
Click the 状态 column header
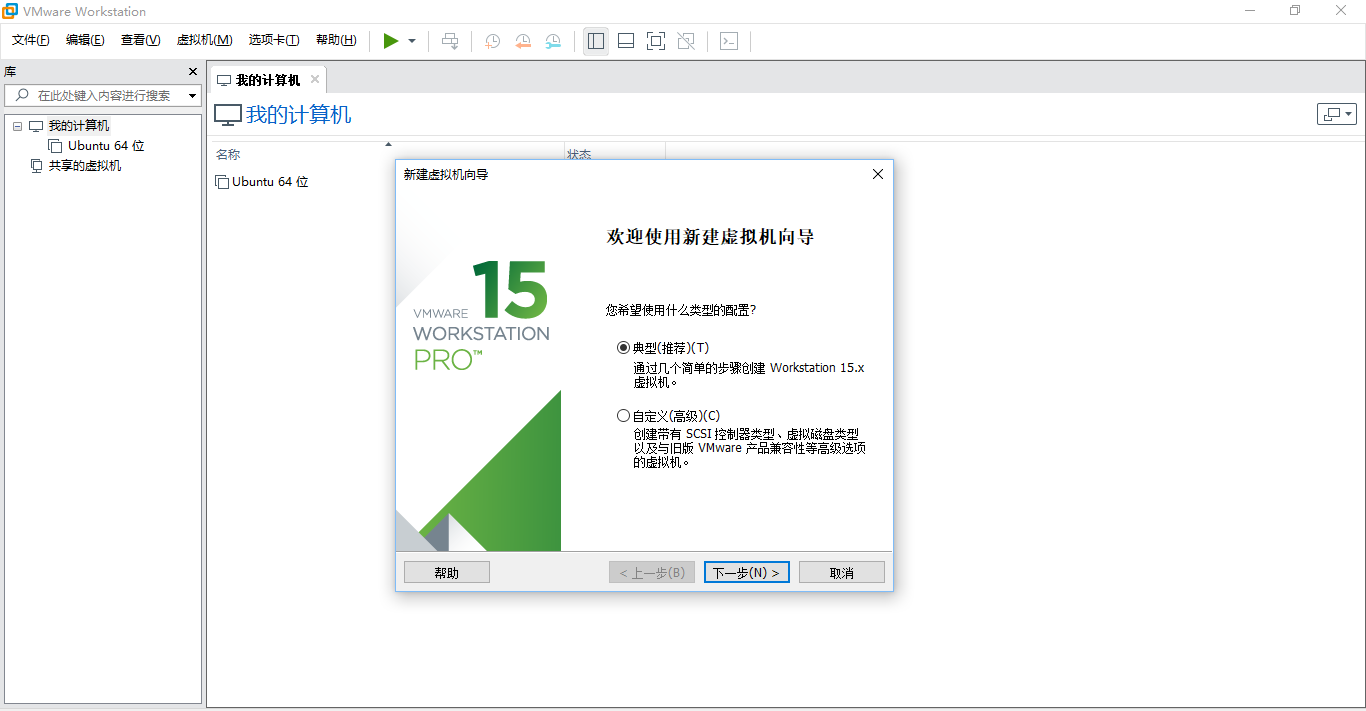579,155
